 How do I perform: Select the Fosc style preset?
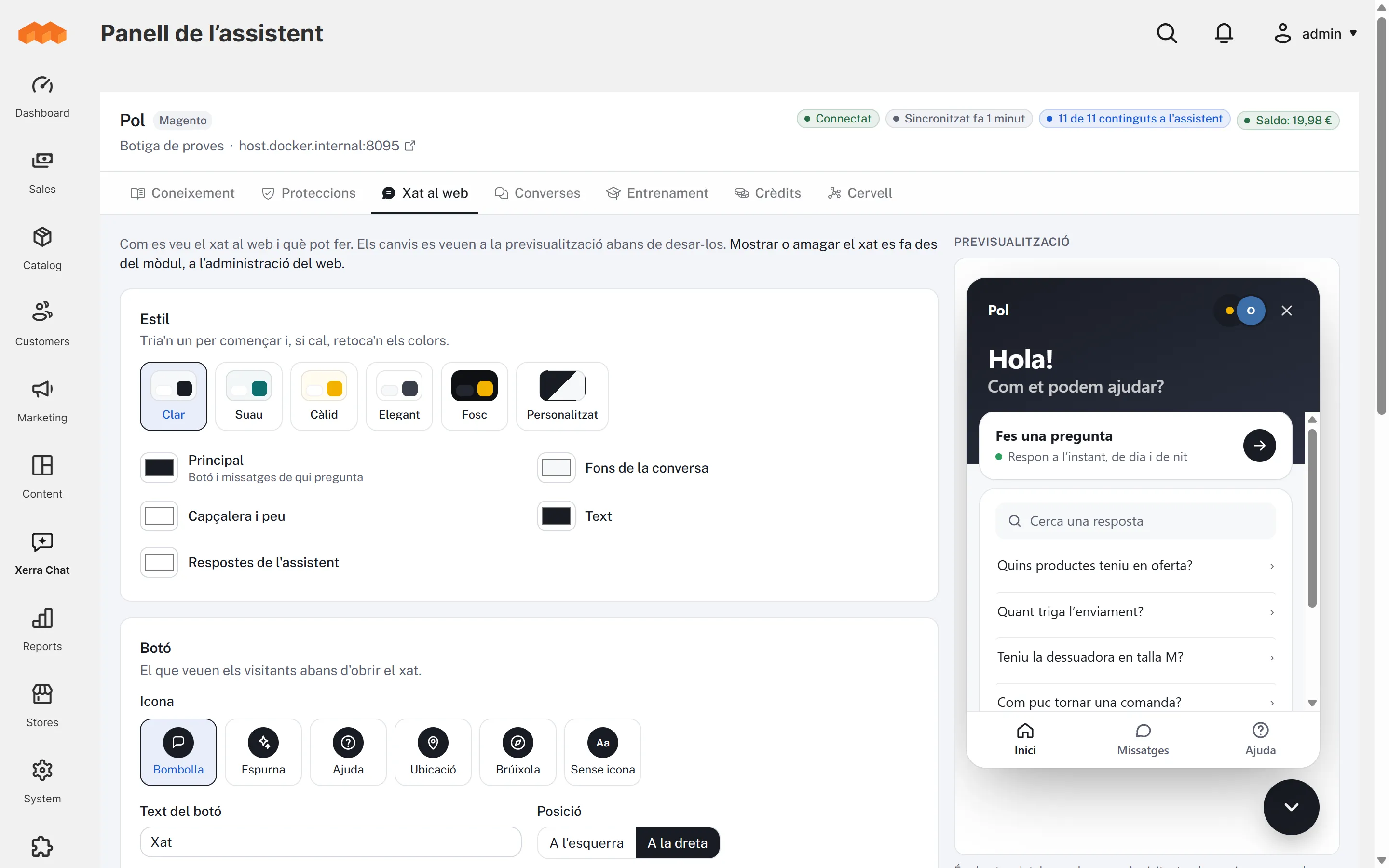click(x=474, y=396)
